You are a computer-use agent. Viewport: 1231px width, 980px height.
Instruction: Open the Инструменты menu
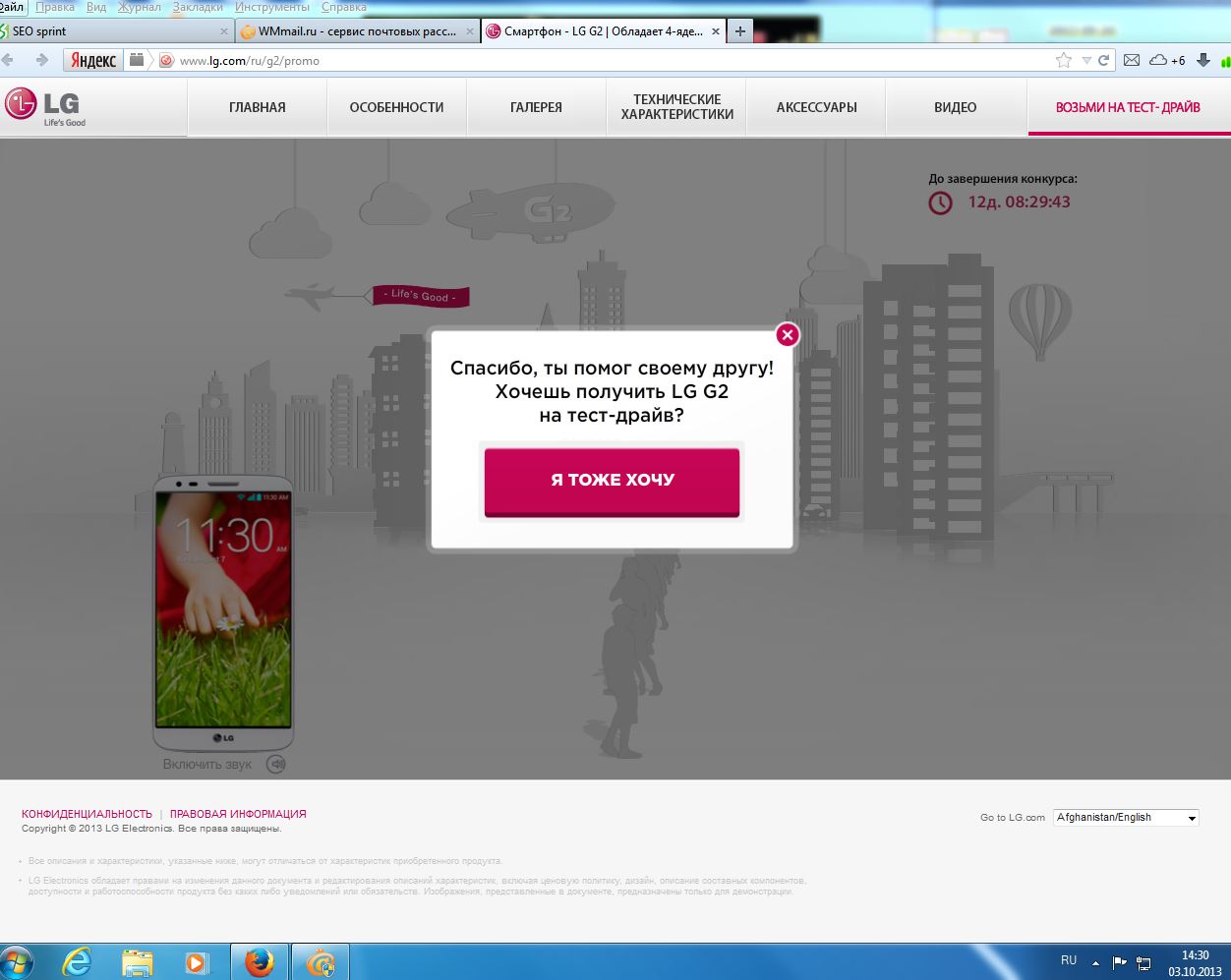272,7
